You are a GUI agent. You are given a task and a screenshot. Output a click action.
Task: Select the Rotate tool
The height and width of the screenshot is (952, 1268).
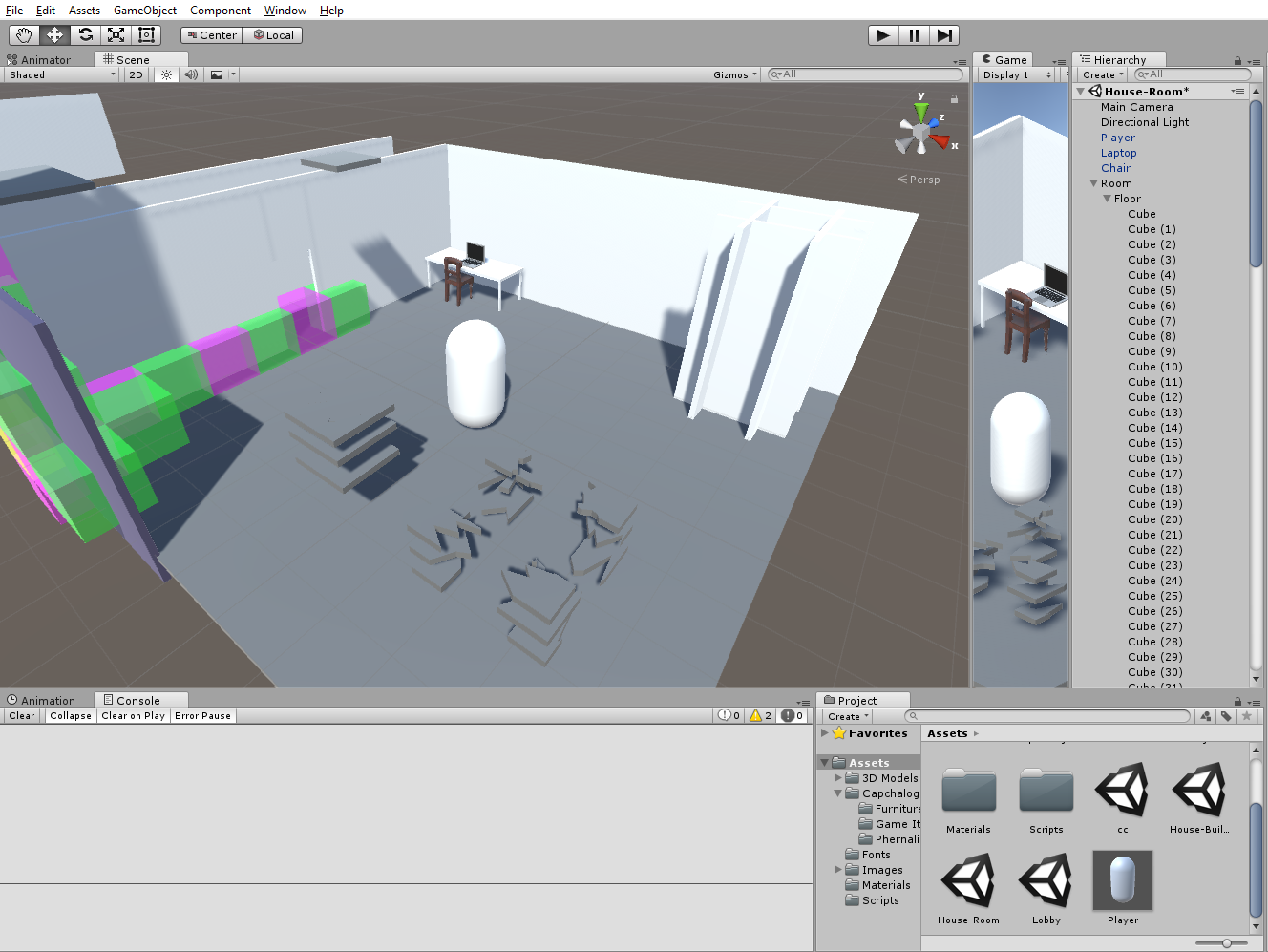[85, 35]
